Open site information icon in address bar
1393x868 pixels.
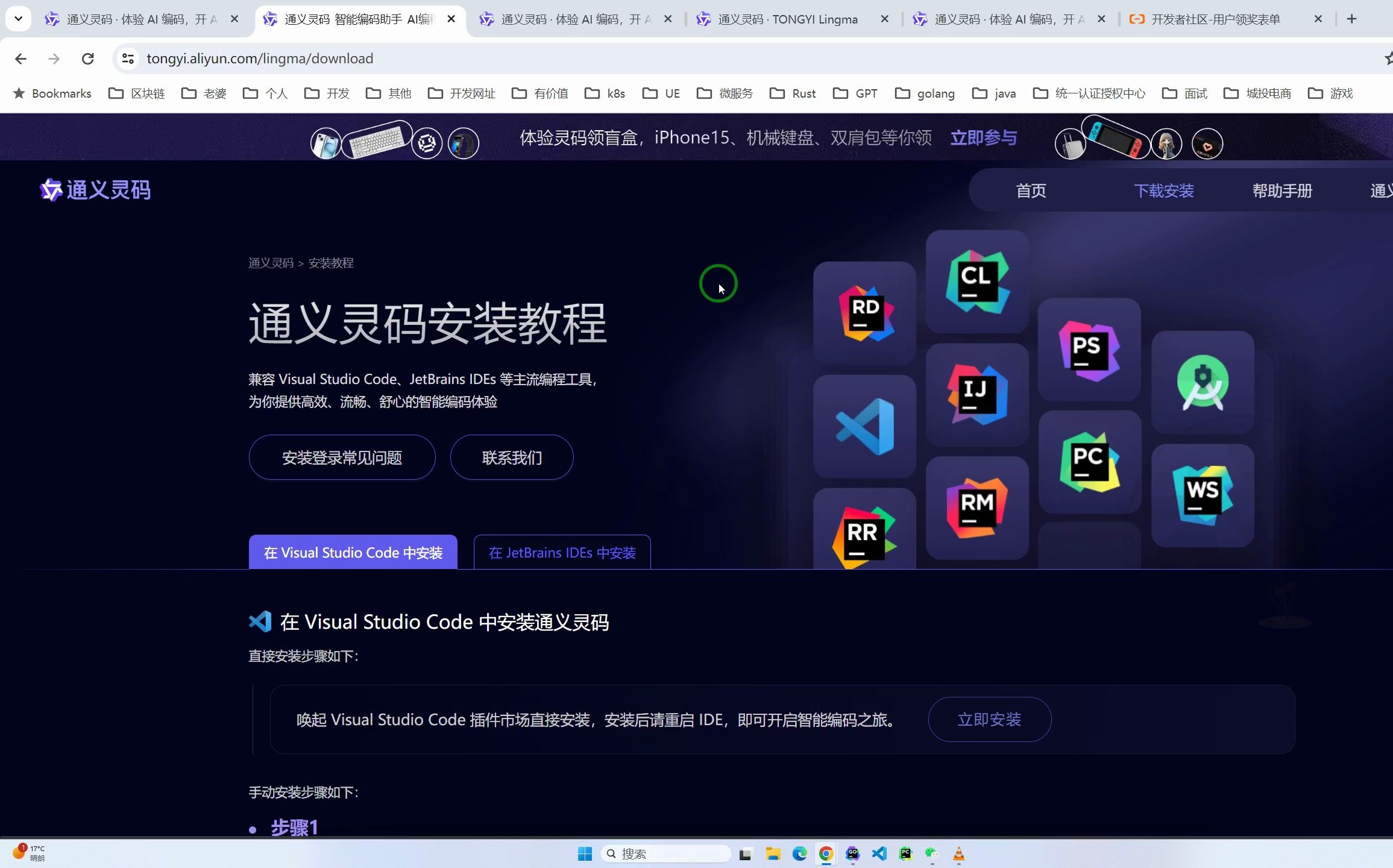(x=128, y=58)
